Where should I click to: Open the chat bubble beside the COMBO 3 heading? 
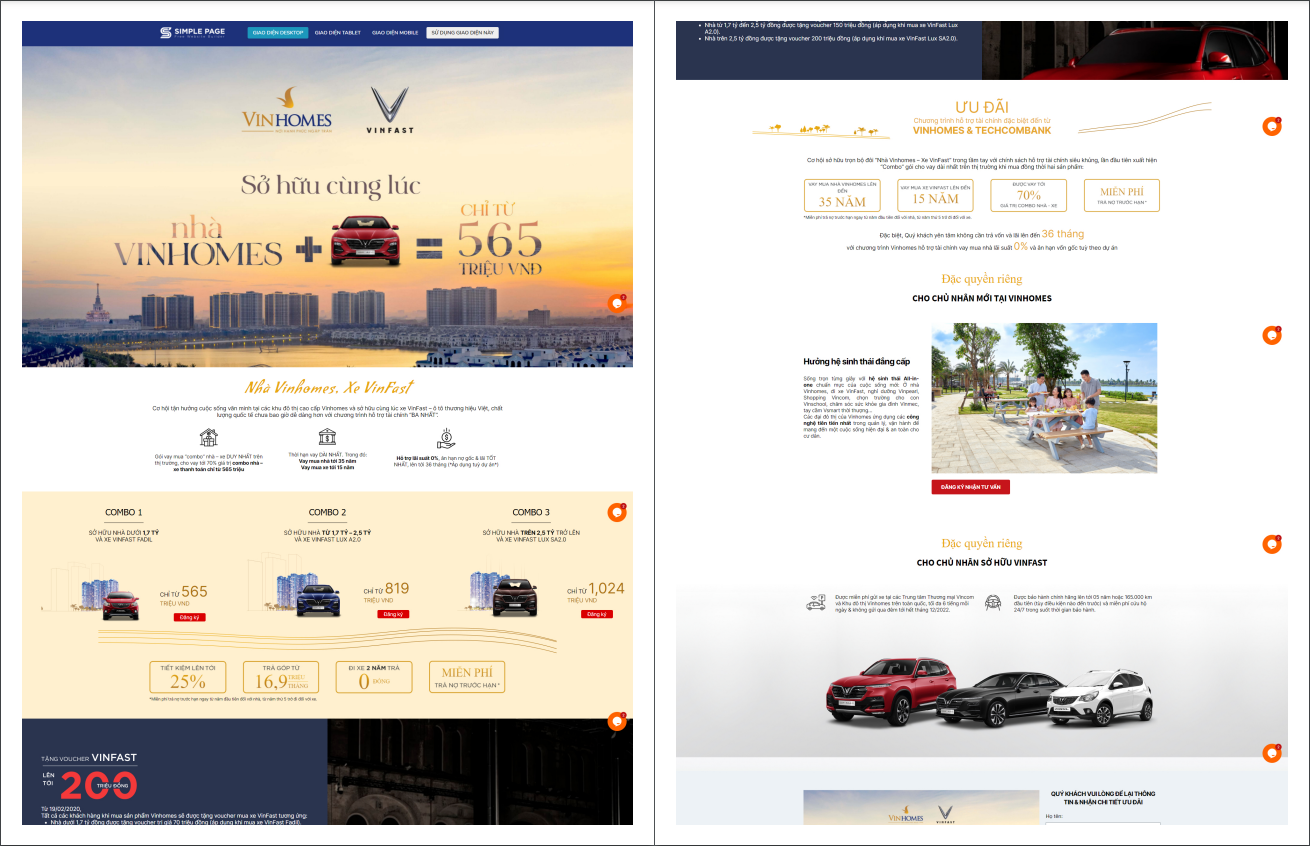click(x=617, y=512)
